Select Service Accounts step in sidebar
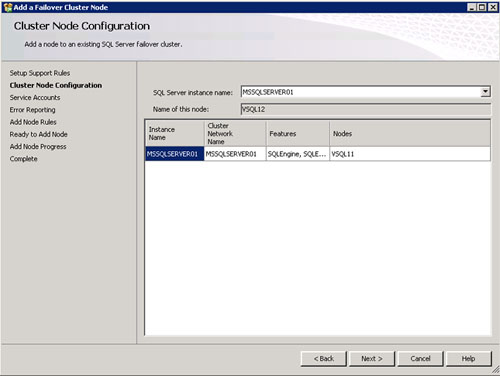This screenshot has height=376, width=500. coord(35,98)
